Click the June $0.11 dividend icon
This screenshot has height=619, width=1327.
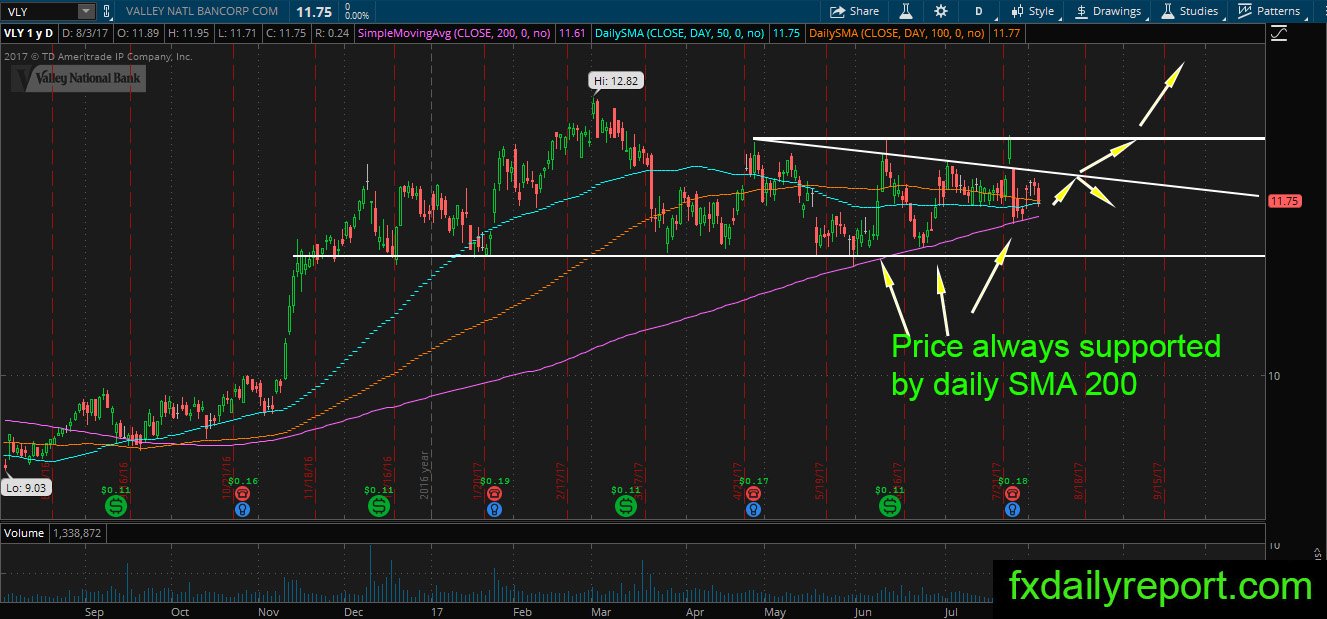point(889,507)
